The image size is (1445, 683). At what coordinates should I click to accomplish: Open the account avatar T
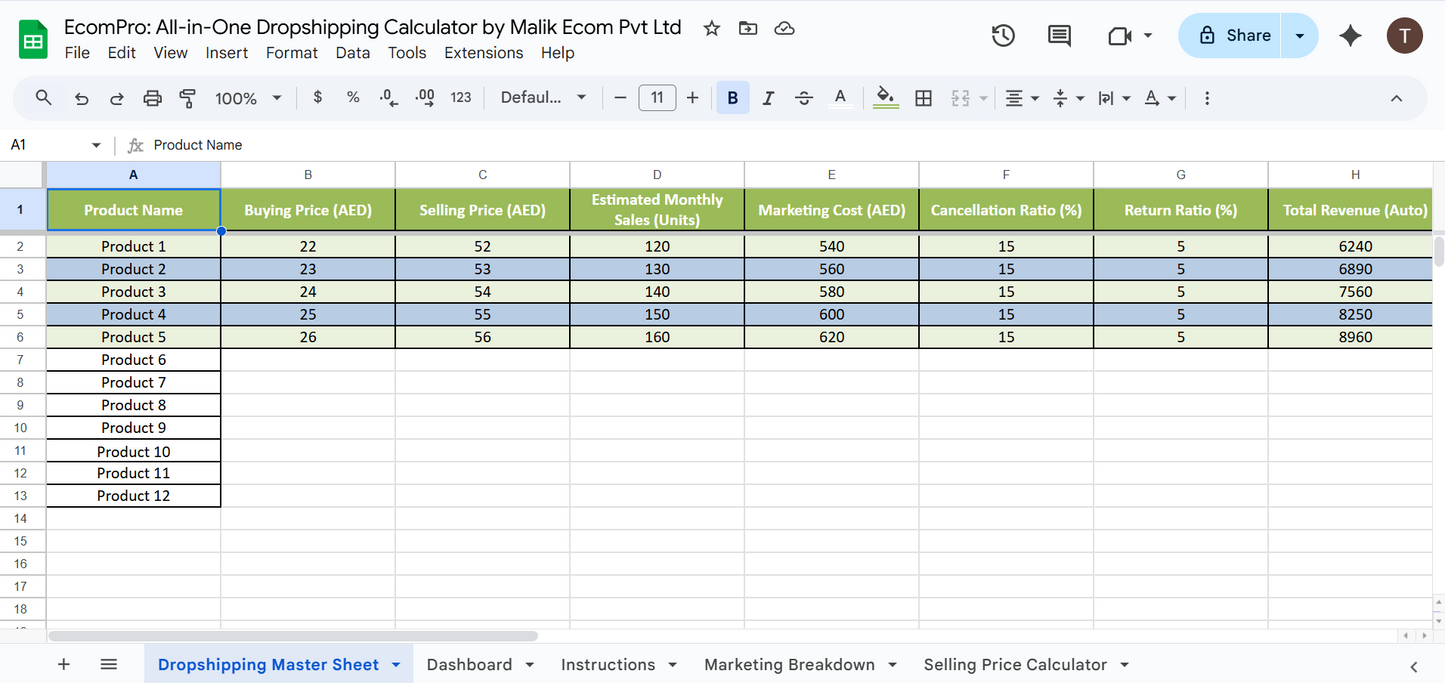click(x=1405, y=36)
